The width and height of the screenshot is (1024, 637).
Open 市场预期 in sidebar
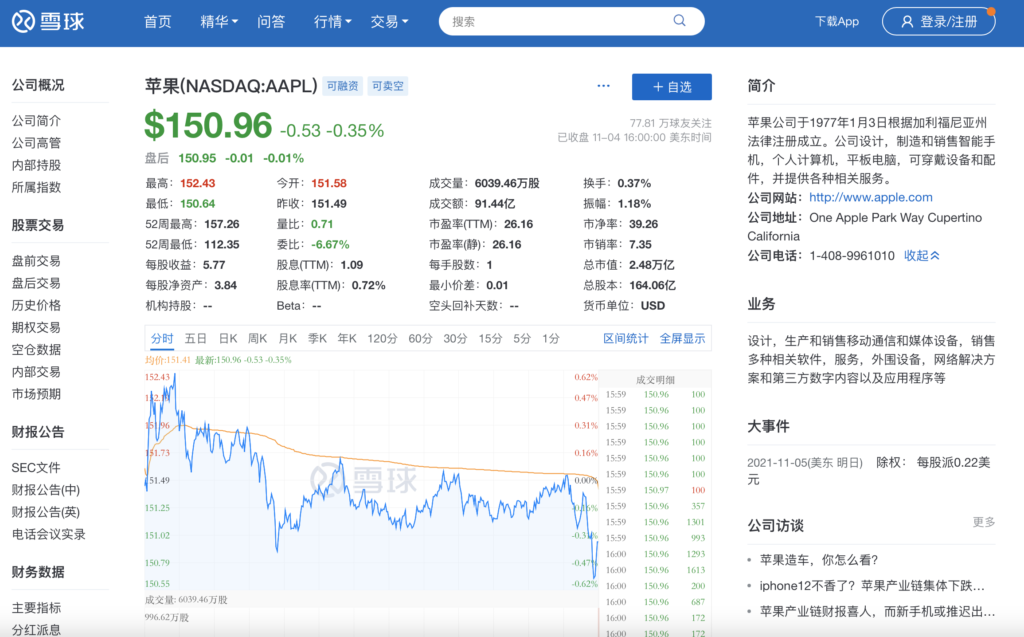pos(36,394)
